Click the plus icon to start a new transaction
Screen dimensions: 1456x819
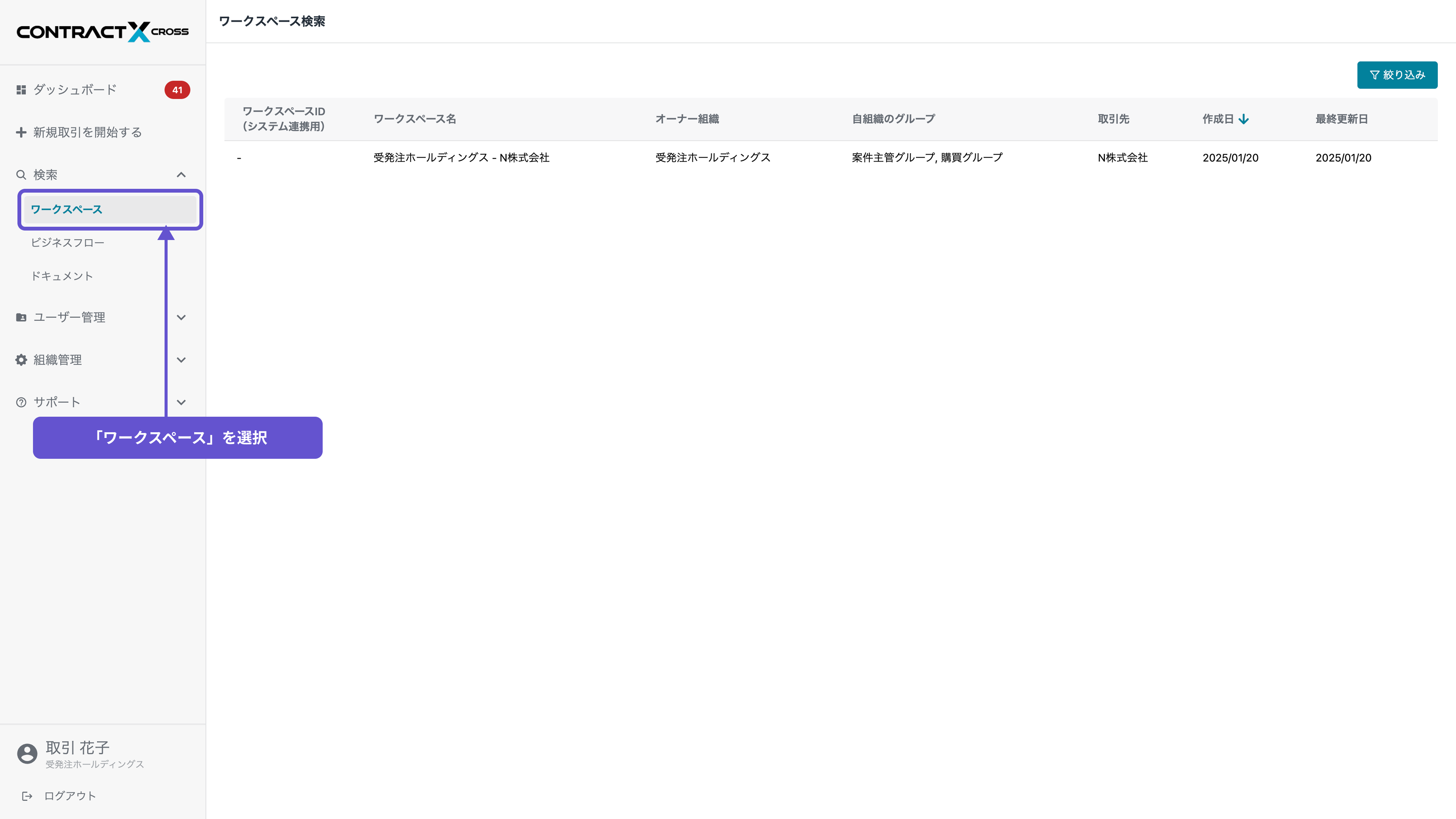(x=20, y=132)
